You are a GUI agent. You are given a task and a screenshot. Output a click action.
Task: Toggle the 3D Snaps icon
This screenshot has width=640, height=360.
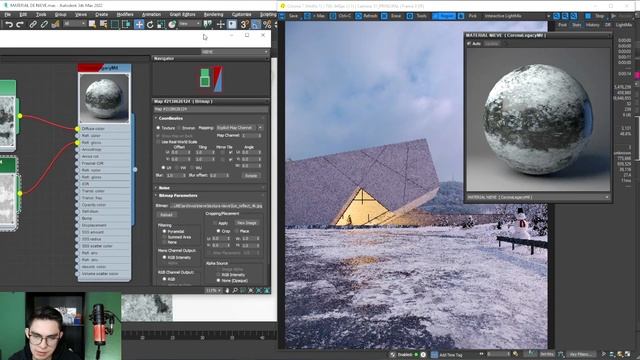[x=244, y=24]
